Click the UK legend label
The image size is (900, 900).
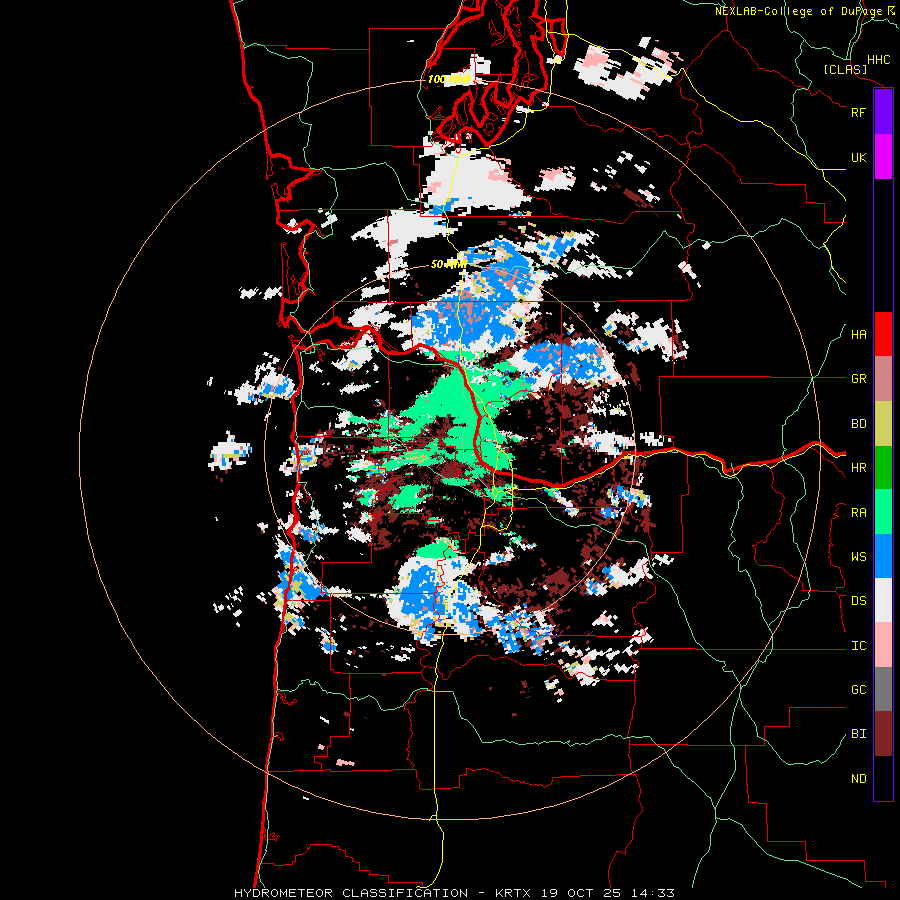tap(858, 157)
